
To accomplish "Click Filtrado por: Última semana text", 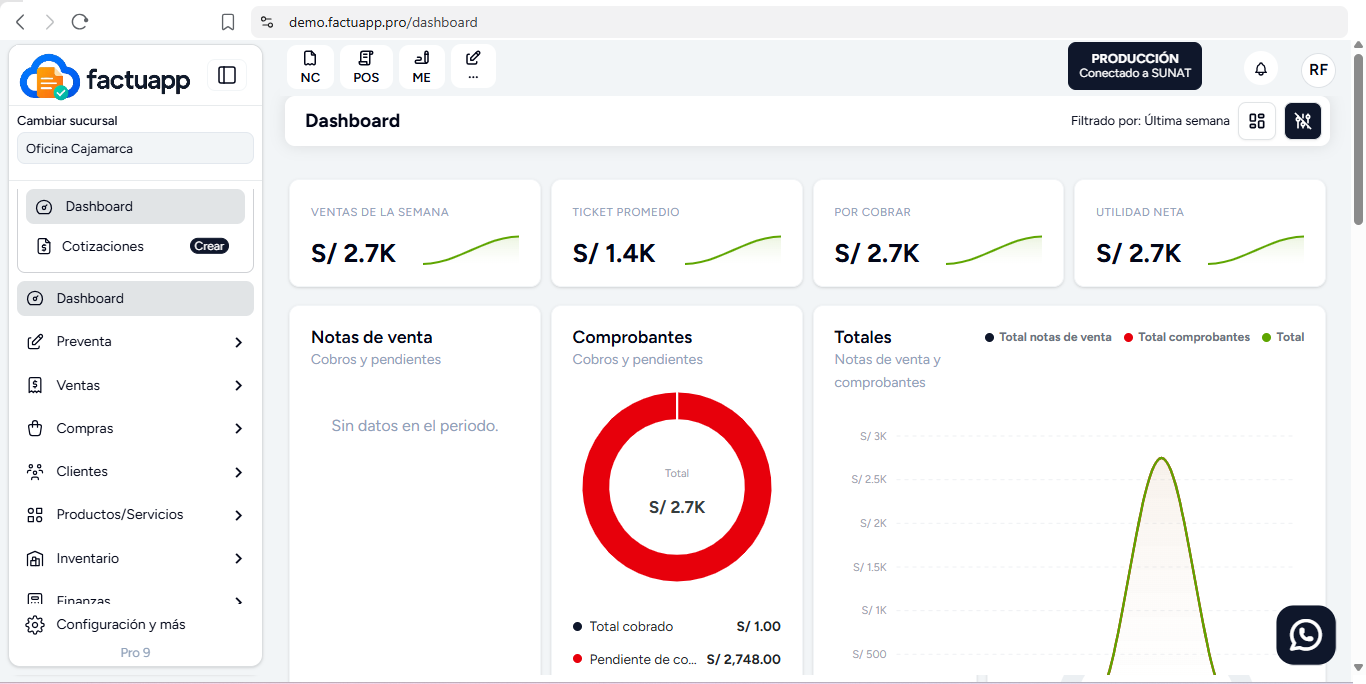I will [1150, 121].
